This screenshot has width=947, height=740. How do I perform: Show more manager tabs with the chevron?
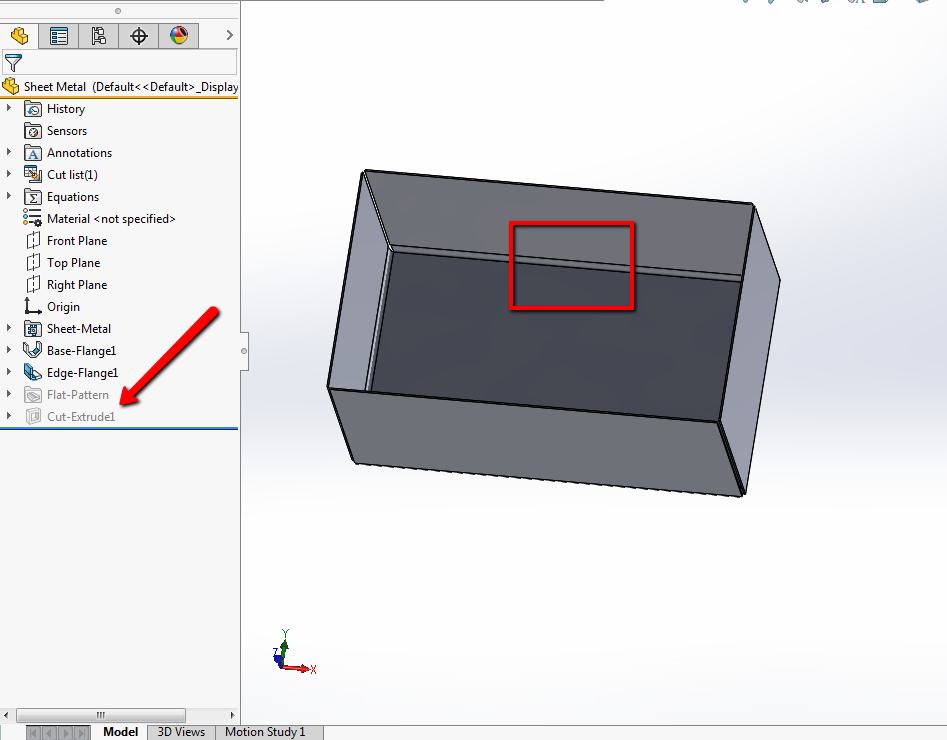coord(230,36)
